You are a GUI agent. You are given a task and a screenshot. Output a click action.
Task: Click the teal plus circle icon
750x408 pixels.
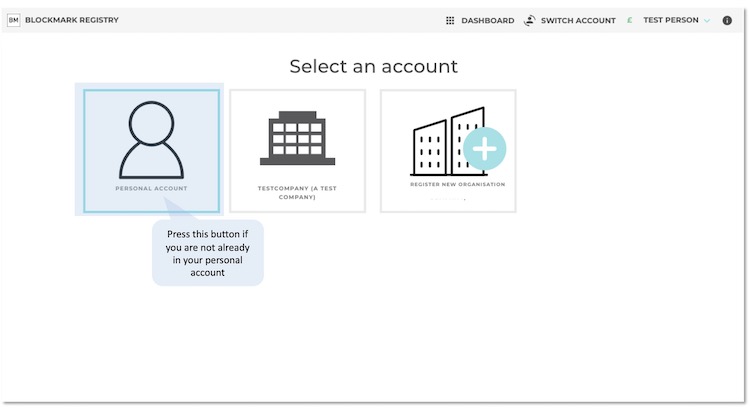tap(484, 149)
